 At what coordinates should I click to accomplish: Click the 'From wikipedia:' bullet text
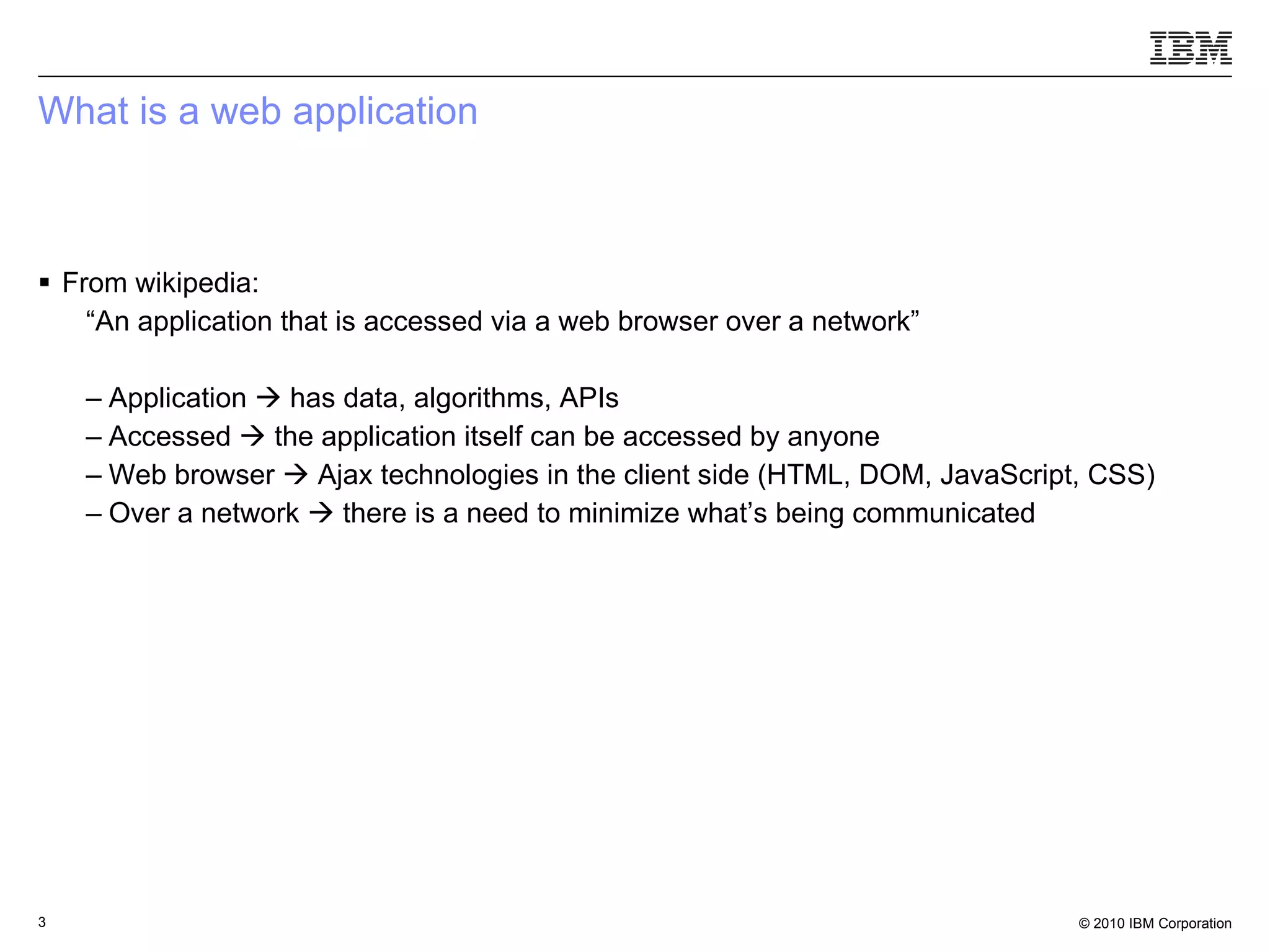(x=161, y=283)
